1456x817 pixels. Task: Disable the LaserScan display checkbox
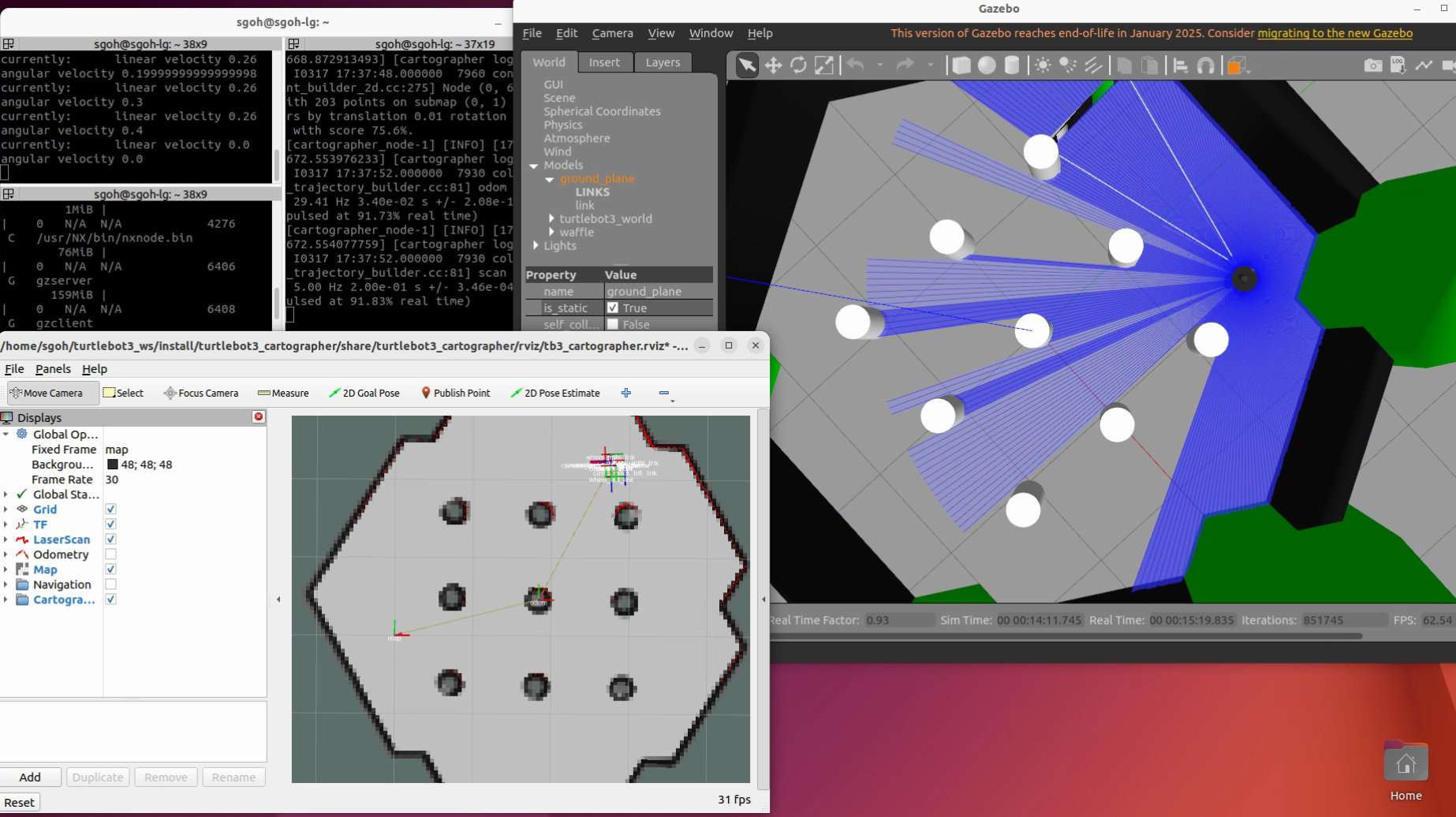pos(110,539)
